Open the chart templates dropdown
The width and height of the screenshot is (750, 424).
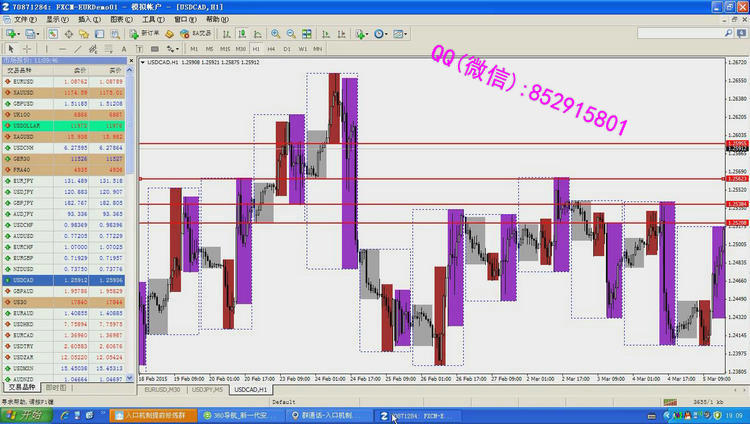[x=400, y=33]
